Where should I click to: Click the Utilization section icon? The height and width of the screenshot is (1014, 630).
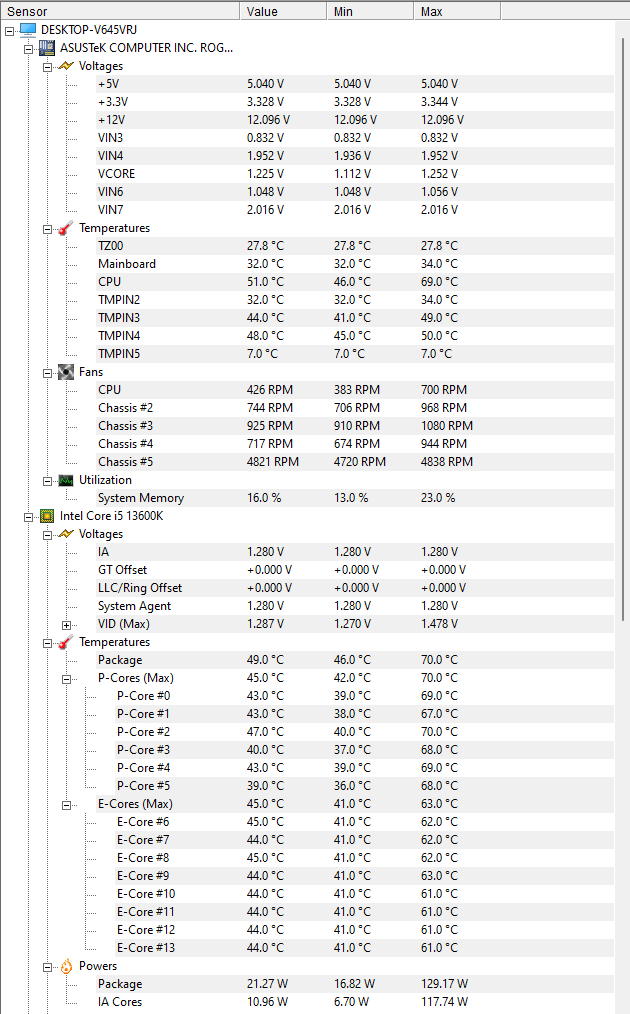[x=66, y=480]
